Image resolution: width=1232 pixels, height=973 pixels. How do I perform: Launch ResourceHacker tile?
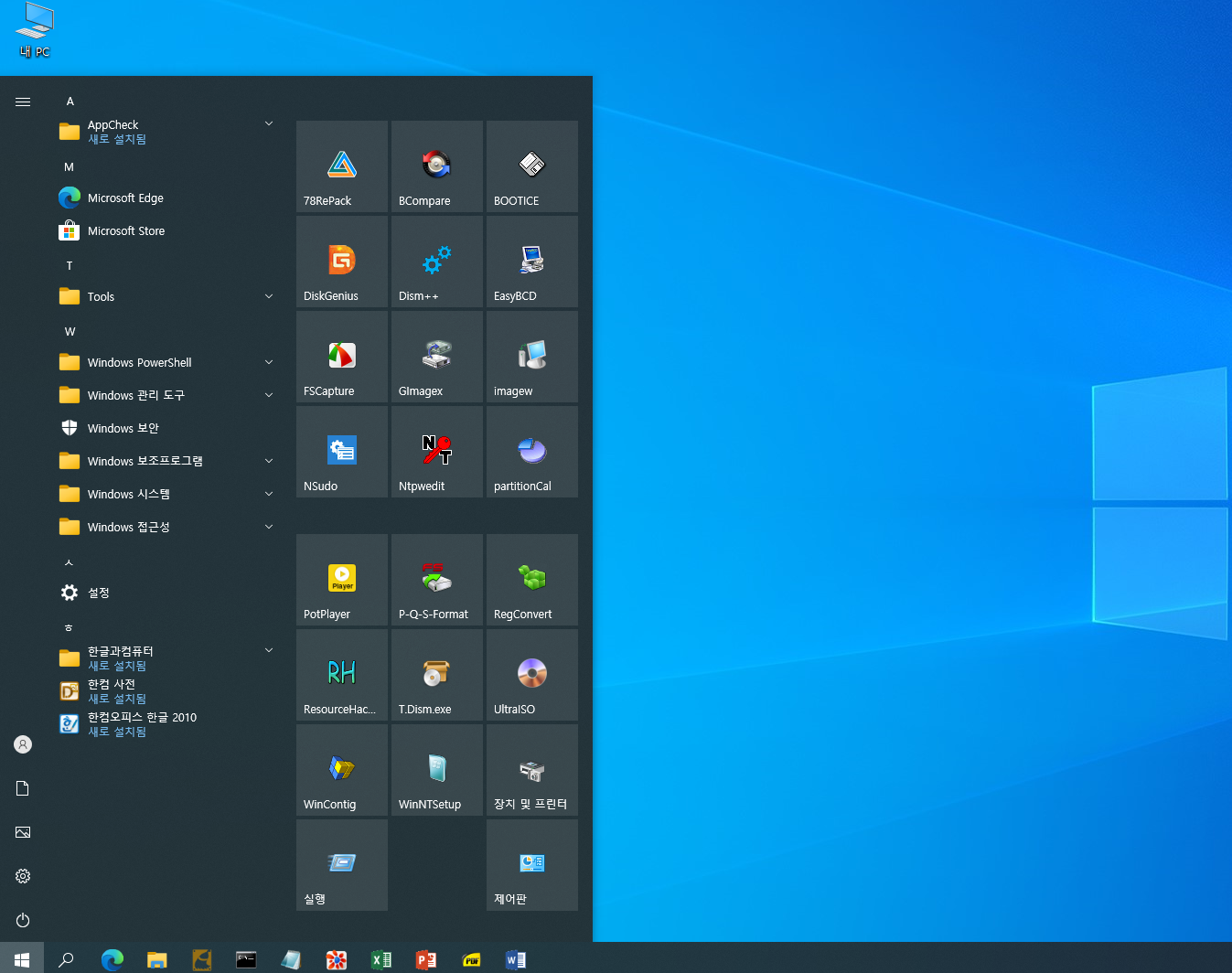tap(342, 675)
